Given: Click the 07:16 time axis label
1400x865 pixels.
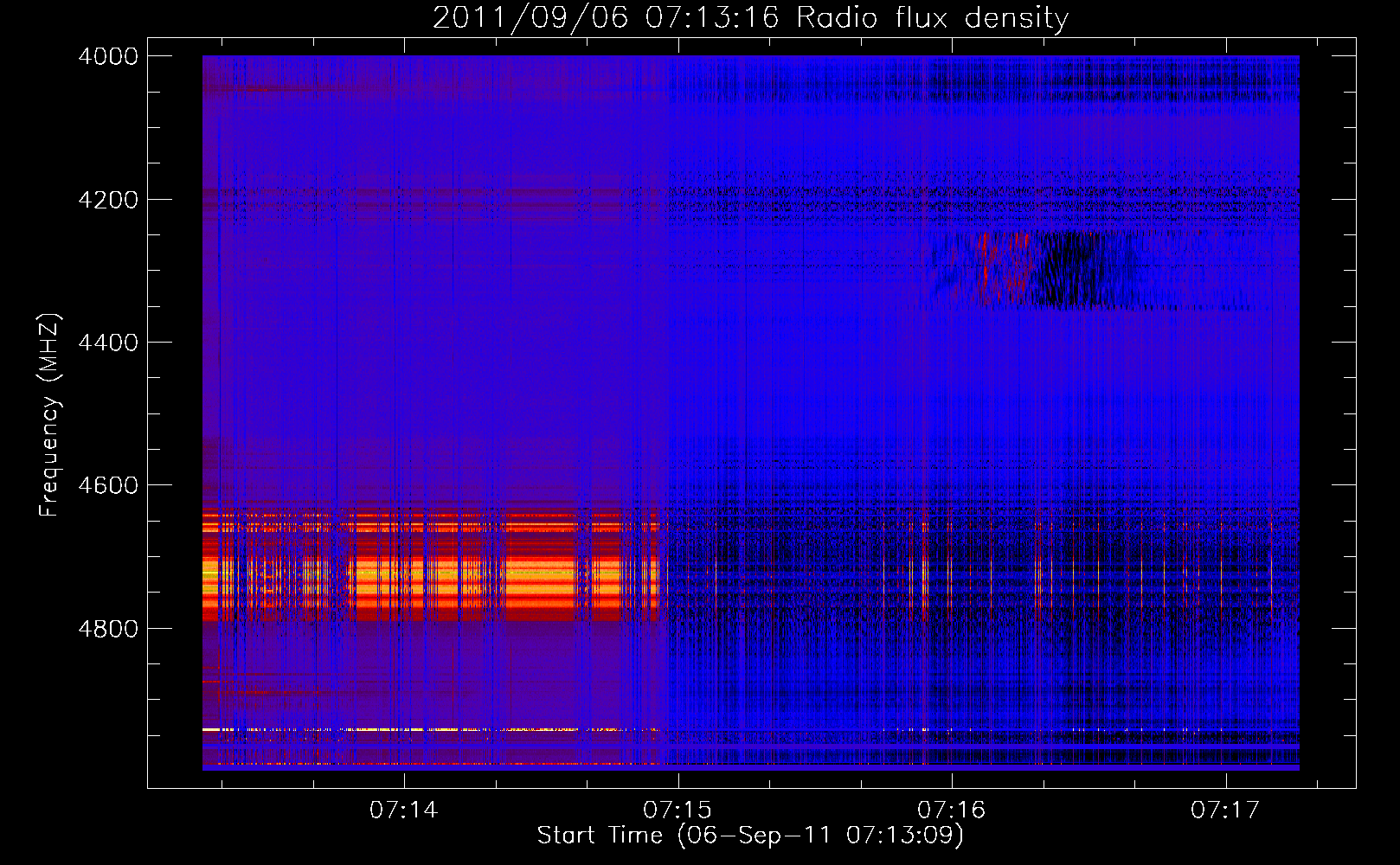Looking at the screenshot, I should tap(951, 811).
